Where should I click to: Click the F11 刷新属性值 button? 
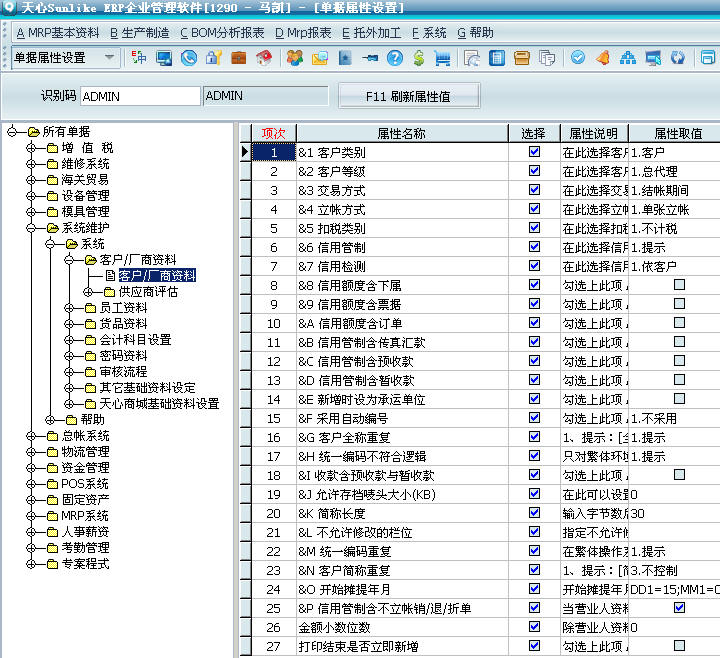(x=409, y=96)
